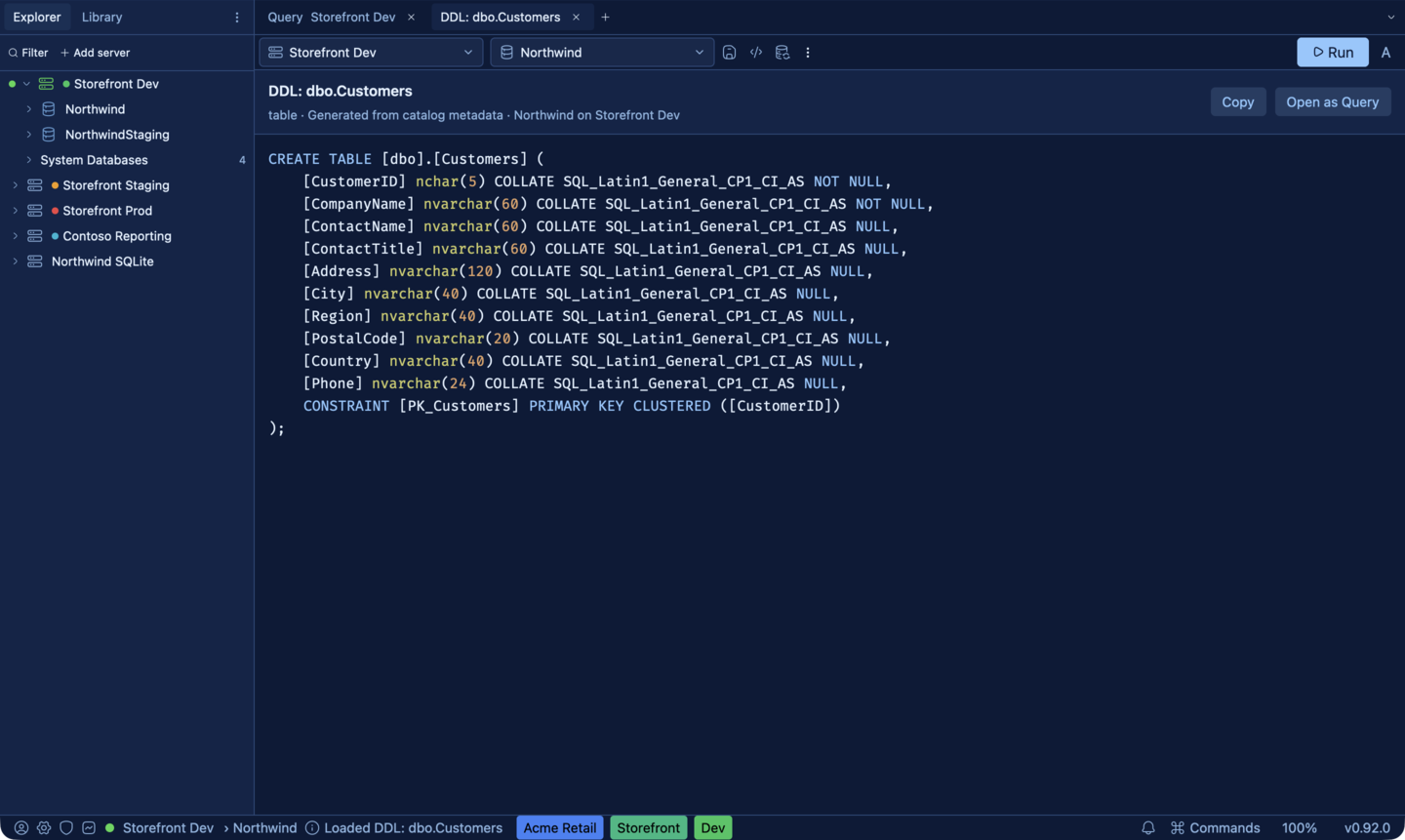This screenshot has height=840, width=1405.
Task: Click the Copy button
Action: point(1238,101)
